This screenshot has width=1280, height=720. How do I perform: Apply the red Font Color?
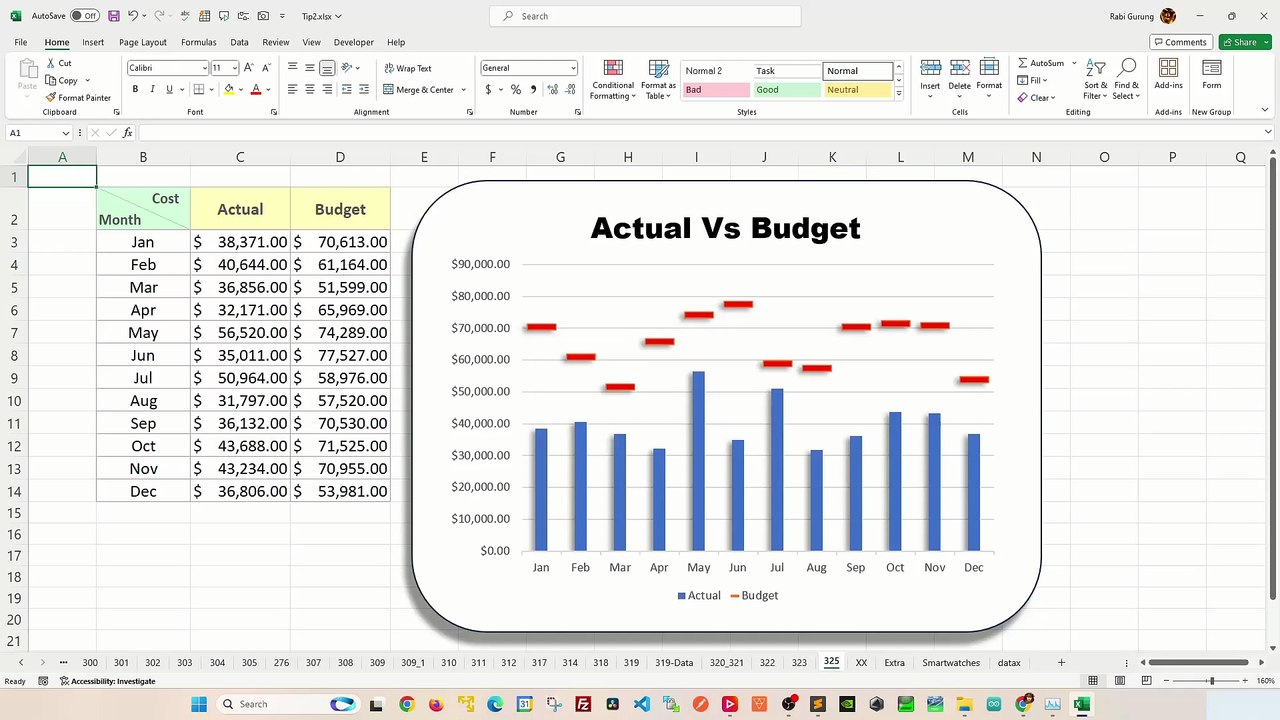click(256, 89)
